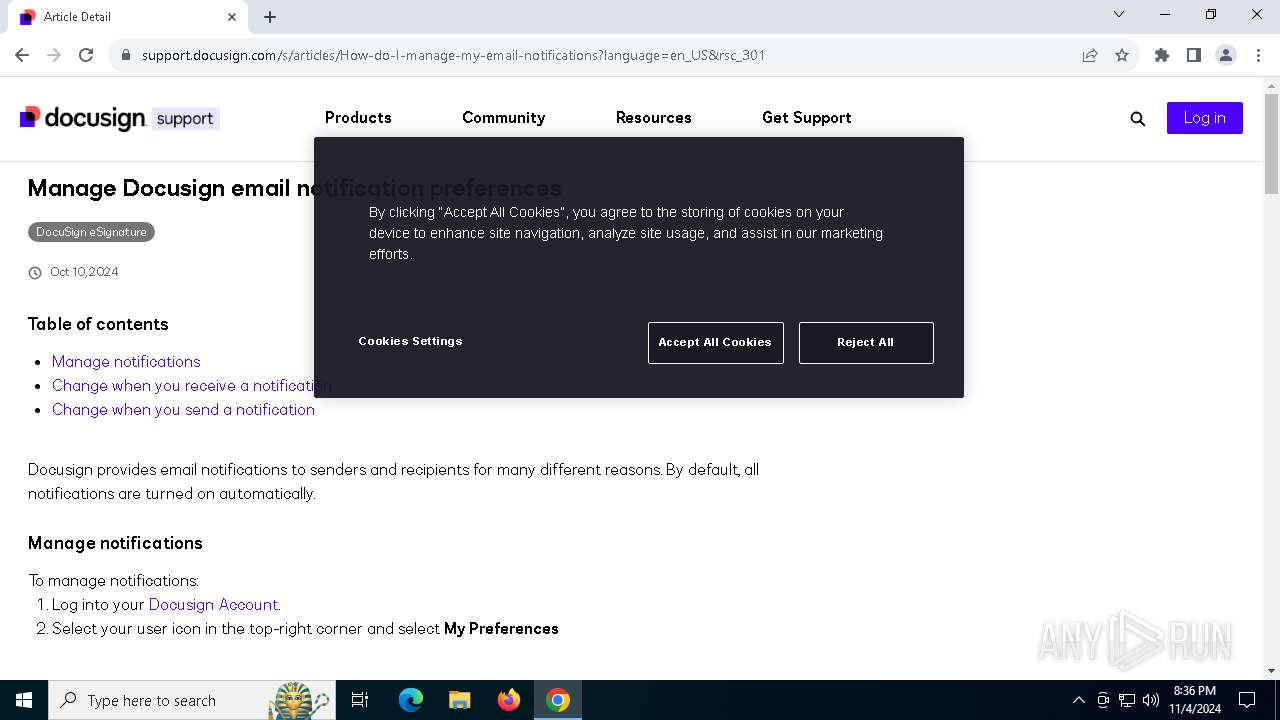Launch Microsoft Edge from the taskbar
This screenshot has height=720, width=1280.
coord(411,700)
